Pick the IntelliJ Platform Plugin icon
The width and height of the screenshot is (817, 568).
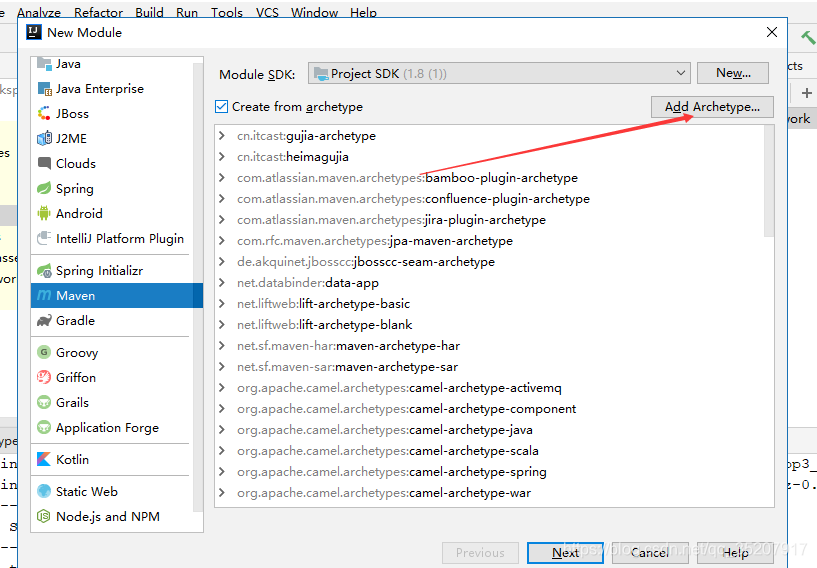pos(44,239)
